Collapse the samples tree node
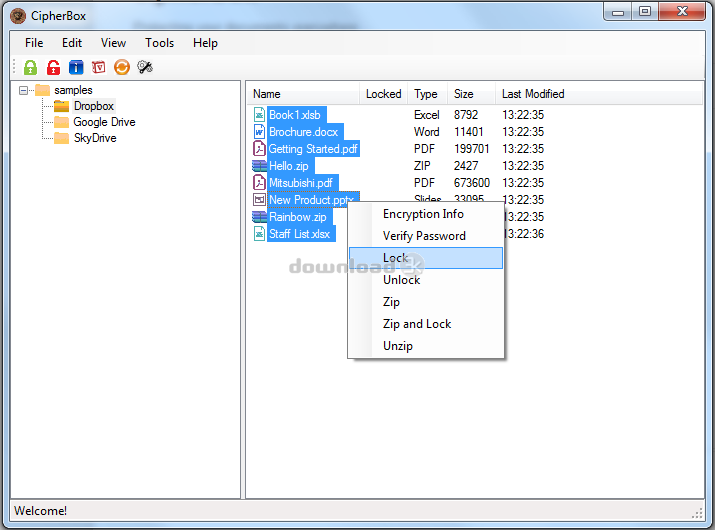 24,90
